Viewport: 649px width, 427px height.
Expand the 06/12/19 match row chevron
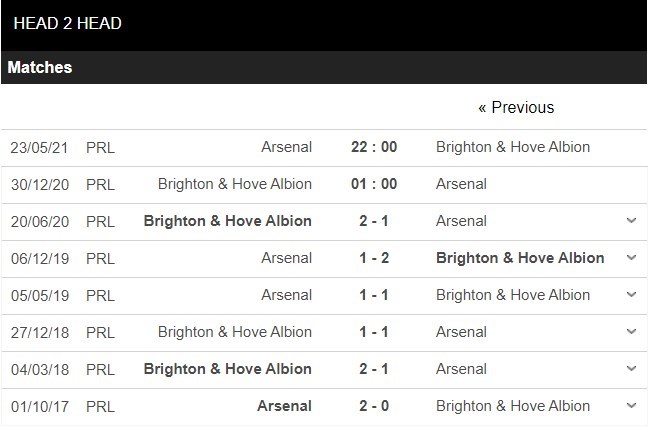click(x=631, y=258)
